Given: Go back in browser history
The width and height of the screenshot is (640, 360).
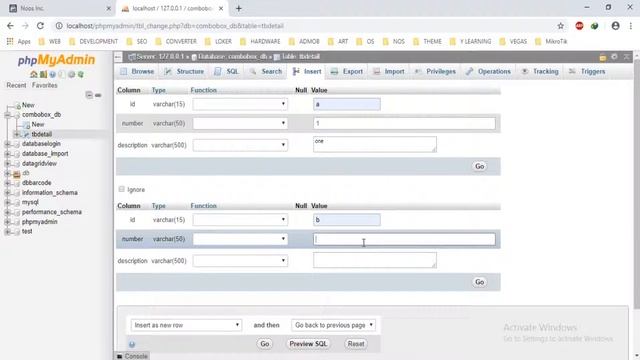Looking at the screenshot, I should click(10, 26).
